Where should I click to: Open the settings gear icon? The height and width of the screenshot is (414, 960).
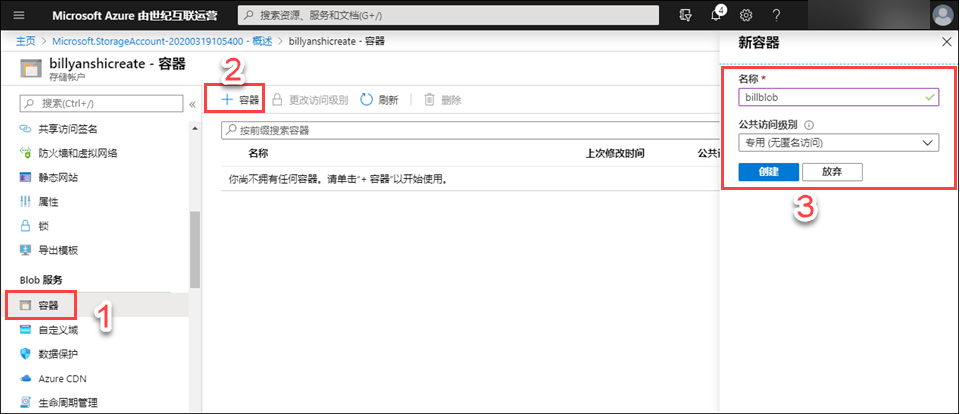point(746,15)
